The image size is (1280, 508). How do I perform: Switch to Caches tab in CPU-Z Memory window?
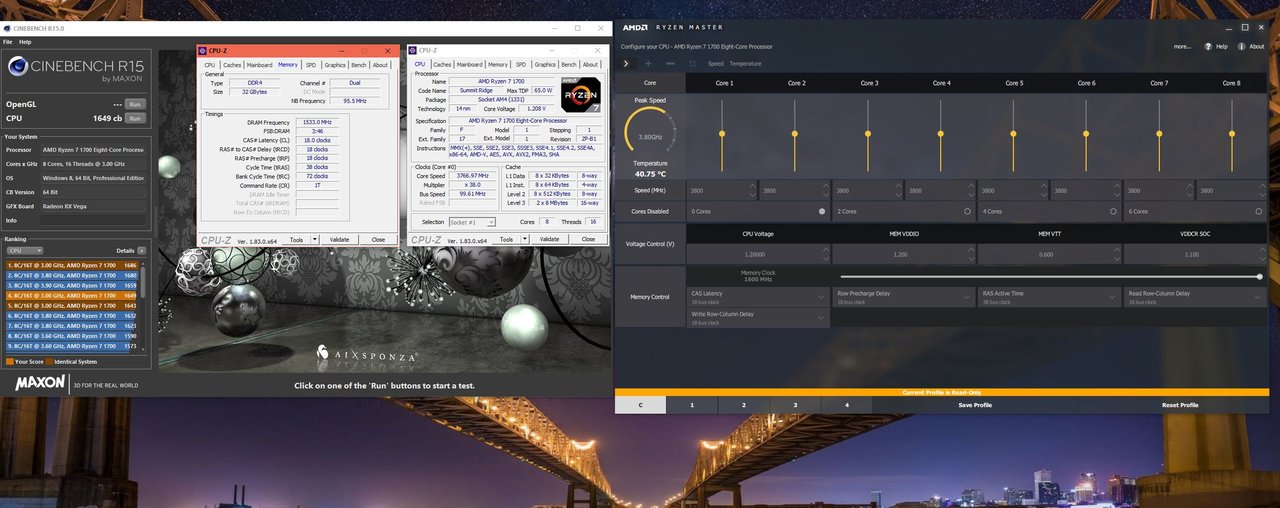click(232, 64)
